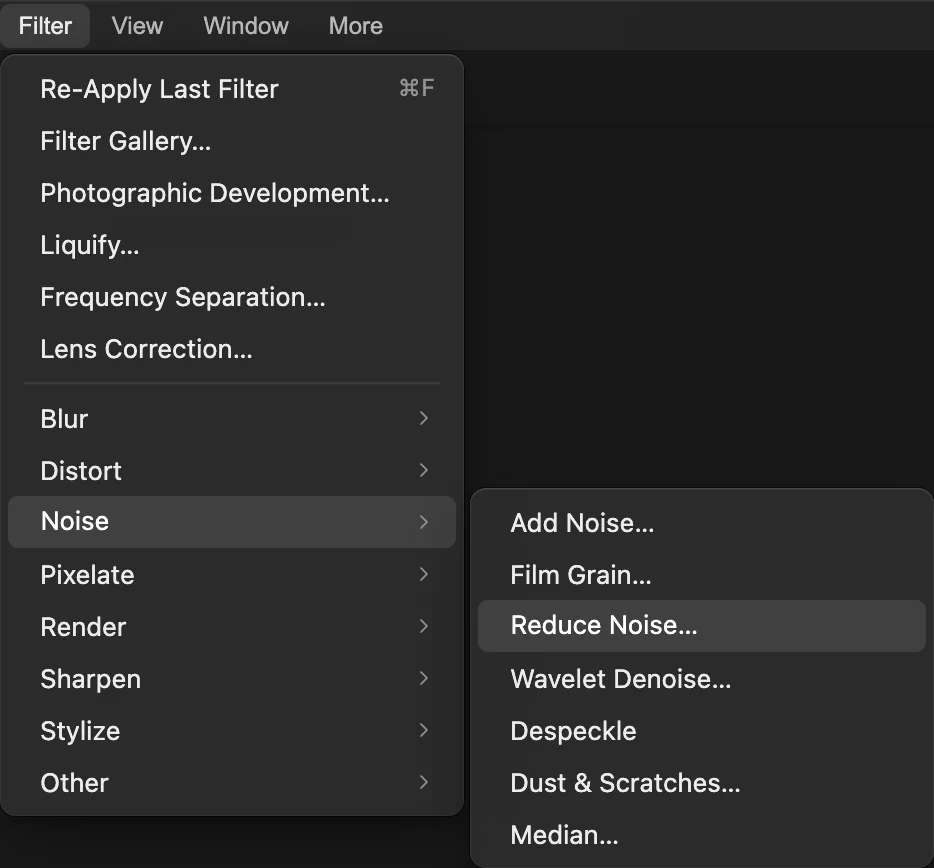Choose Add Noise... from the submenu

[x=702, y=522]
